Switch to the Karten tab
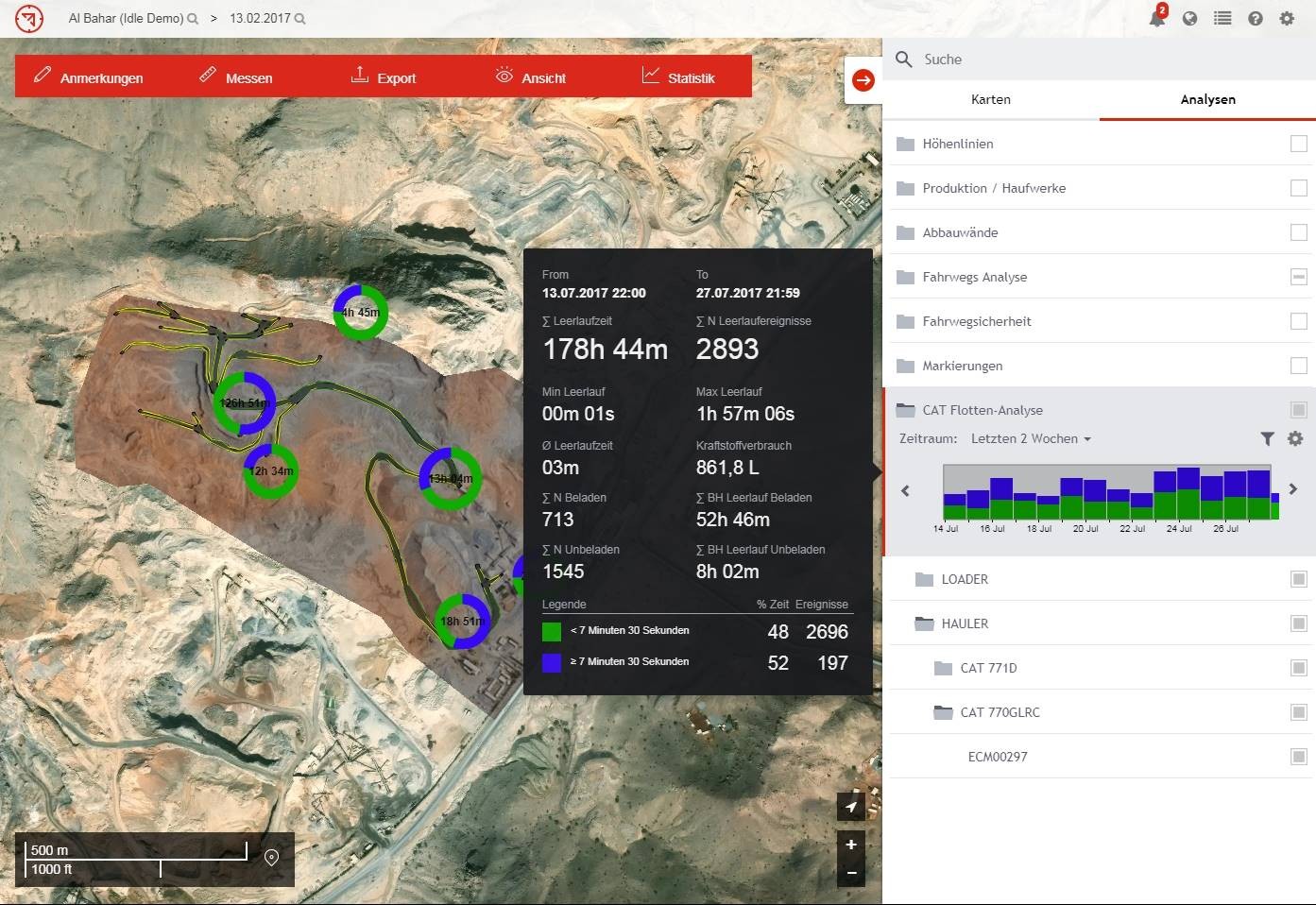The width and height of the screenshot is (1316, 905). pos(990,99)
